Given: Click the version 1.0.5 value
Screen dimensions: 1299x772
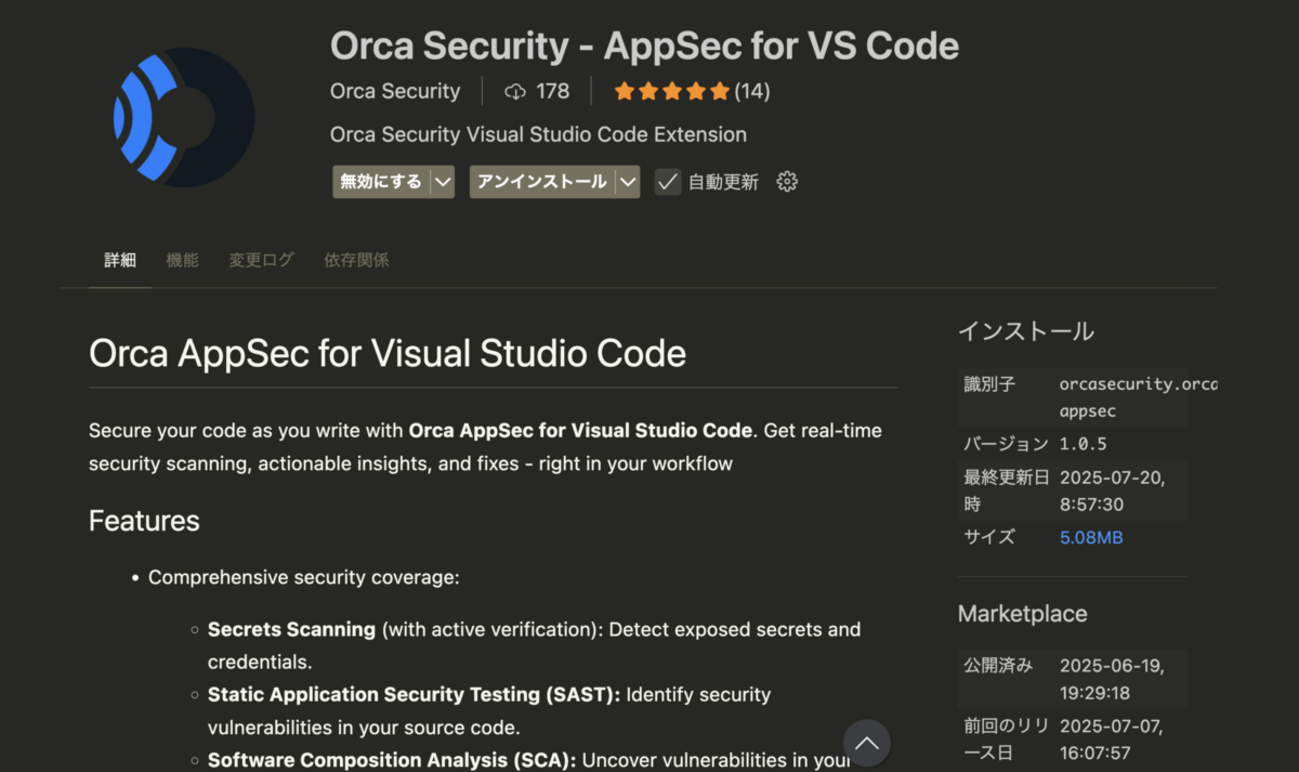Looking at the screenshot, I should (x=1083, y=444).
